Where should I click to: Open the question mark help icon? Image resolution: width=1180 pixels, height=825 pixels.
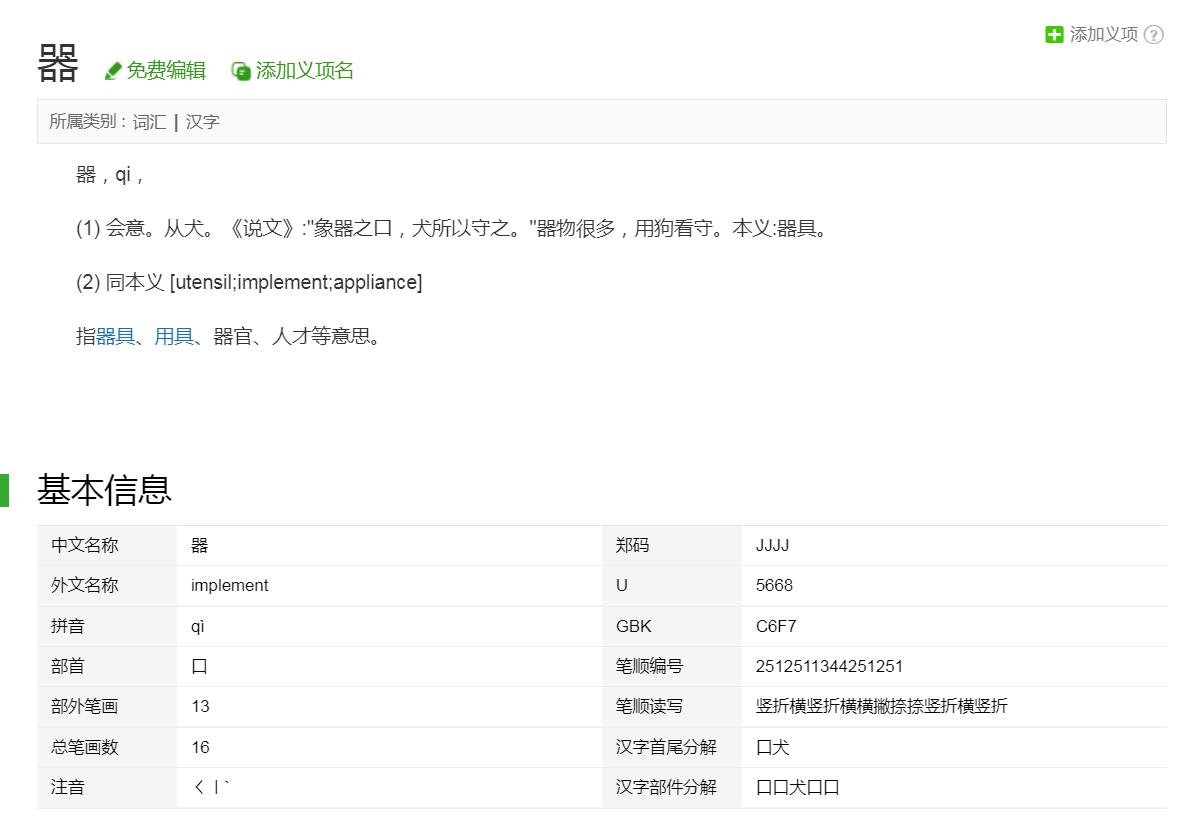1153,35
